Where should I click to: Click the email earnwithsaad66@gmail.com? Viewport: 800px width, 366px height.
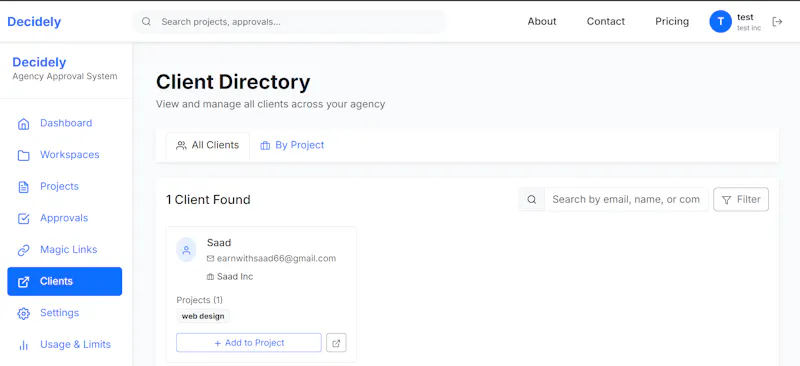tap(277, 259)
